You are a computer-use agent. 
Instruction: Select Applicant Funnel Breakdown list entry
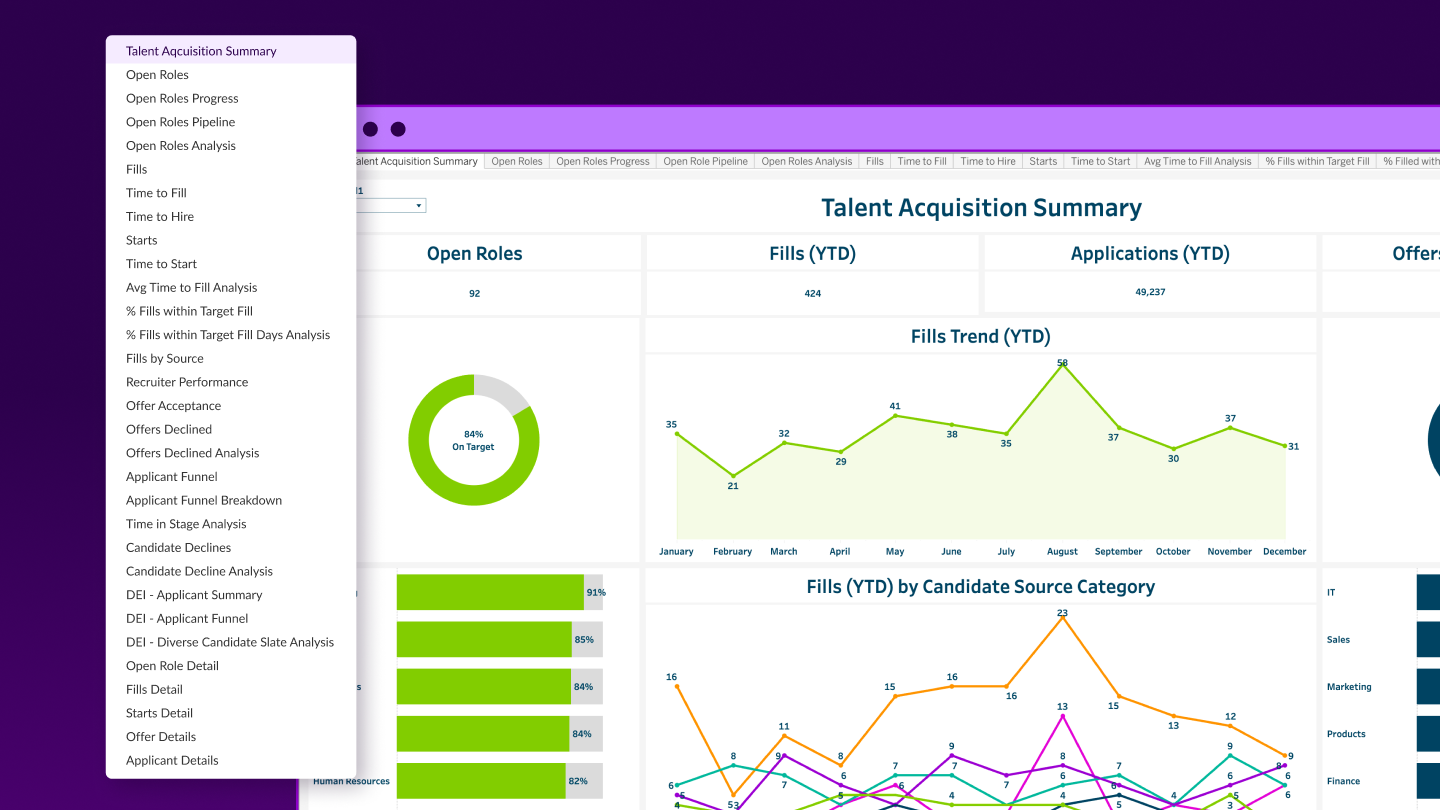(x=204, y=500)
